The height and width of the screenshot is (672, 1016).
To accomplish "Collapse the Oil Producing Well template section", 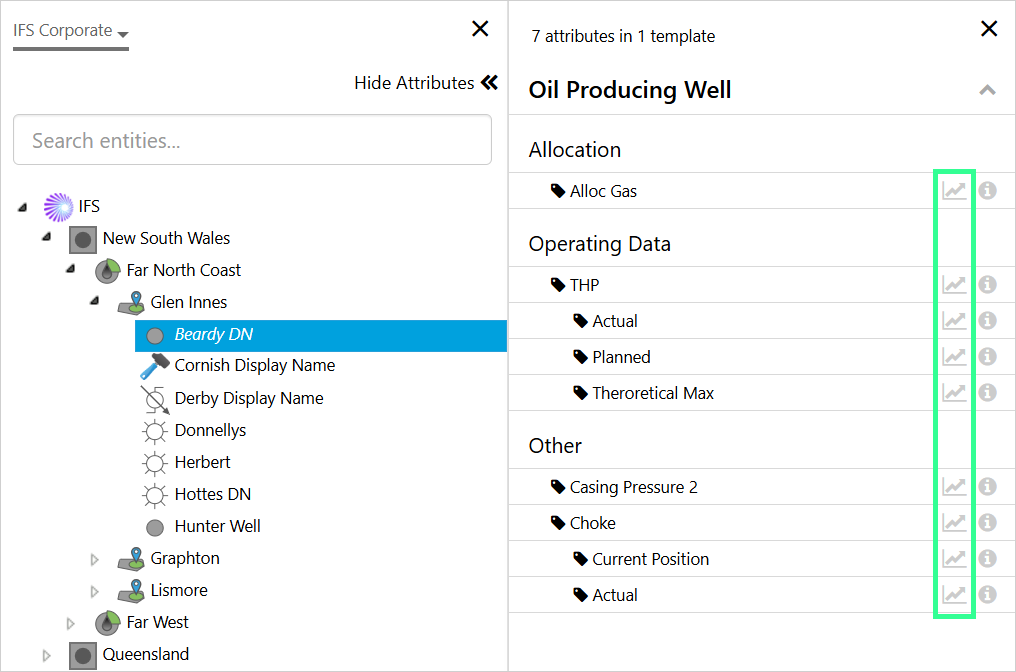I will coord(987,90).
